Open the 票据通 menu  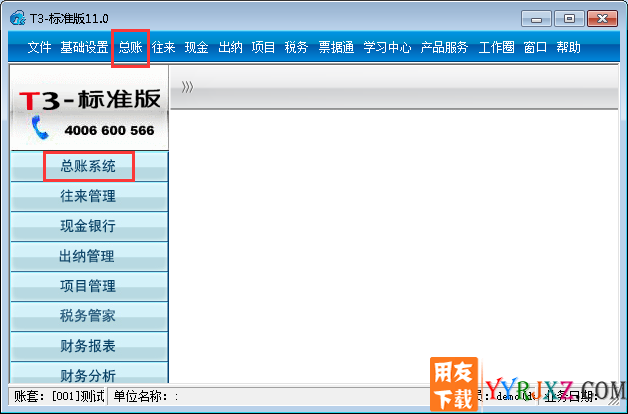click(x=336, y=48)
